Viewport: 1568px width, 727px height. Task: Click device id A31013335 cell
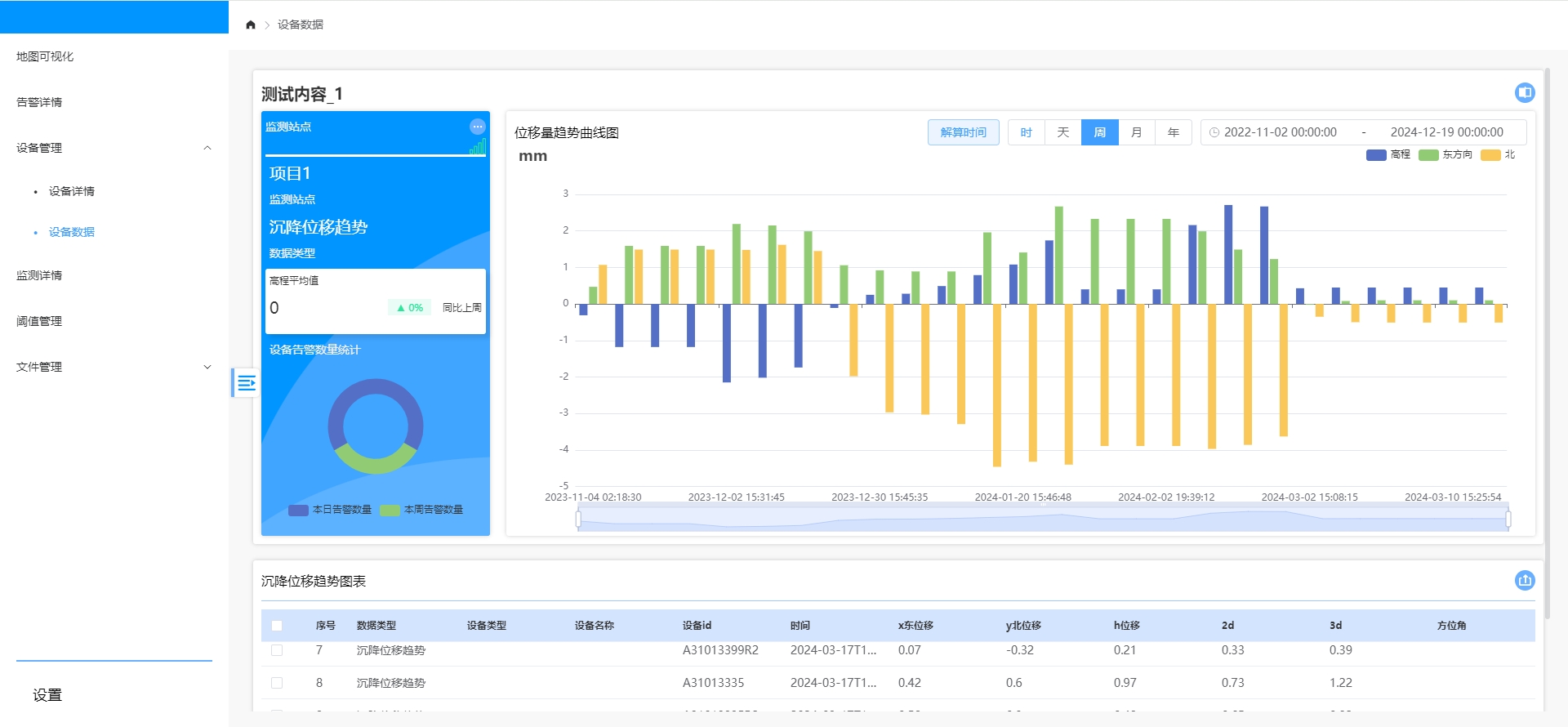pyautogui.click(x=714, y=683)
